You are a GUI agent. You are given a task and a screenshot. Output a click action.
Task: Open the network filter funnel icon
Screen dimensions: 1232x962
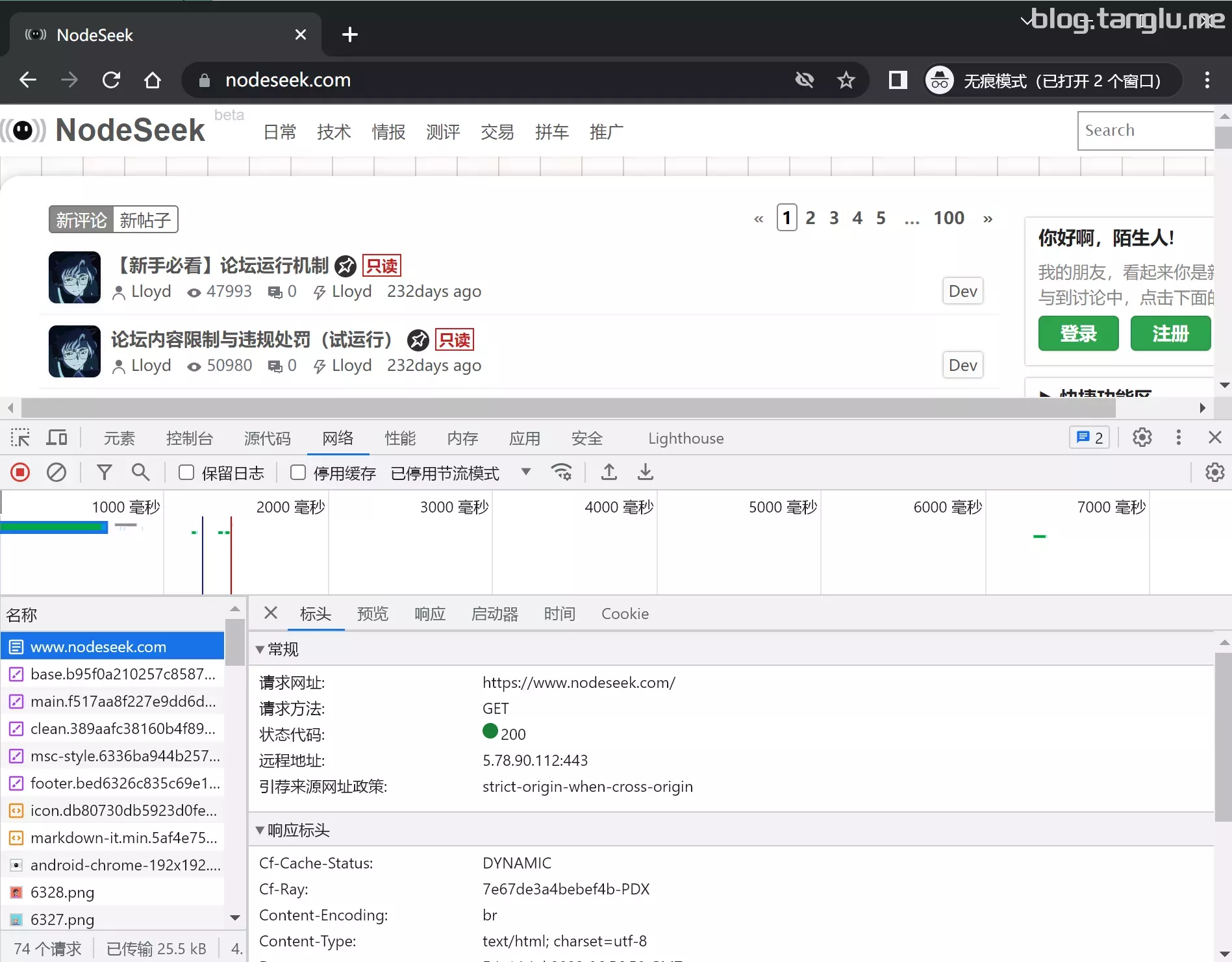(x=104, y=472)
